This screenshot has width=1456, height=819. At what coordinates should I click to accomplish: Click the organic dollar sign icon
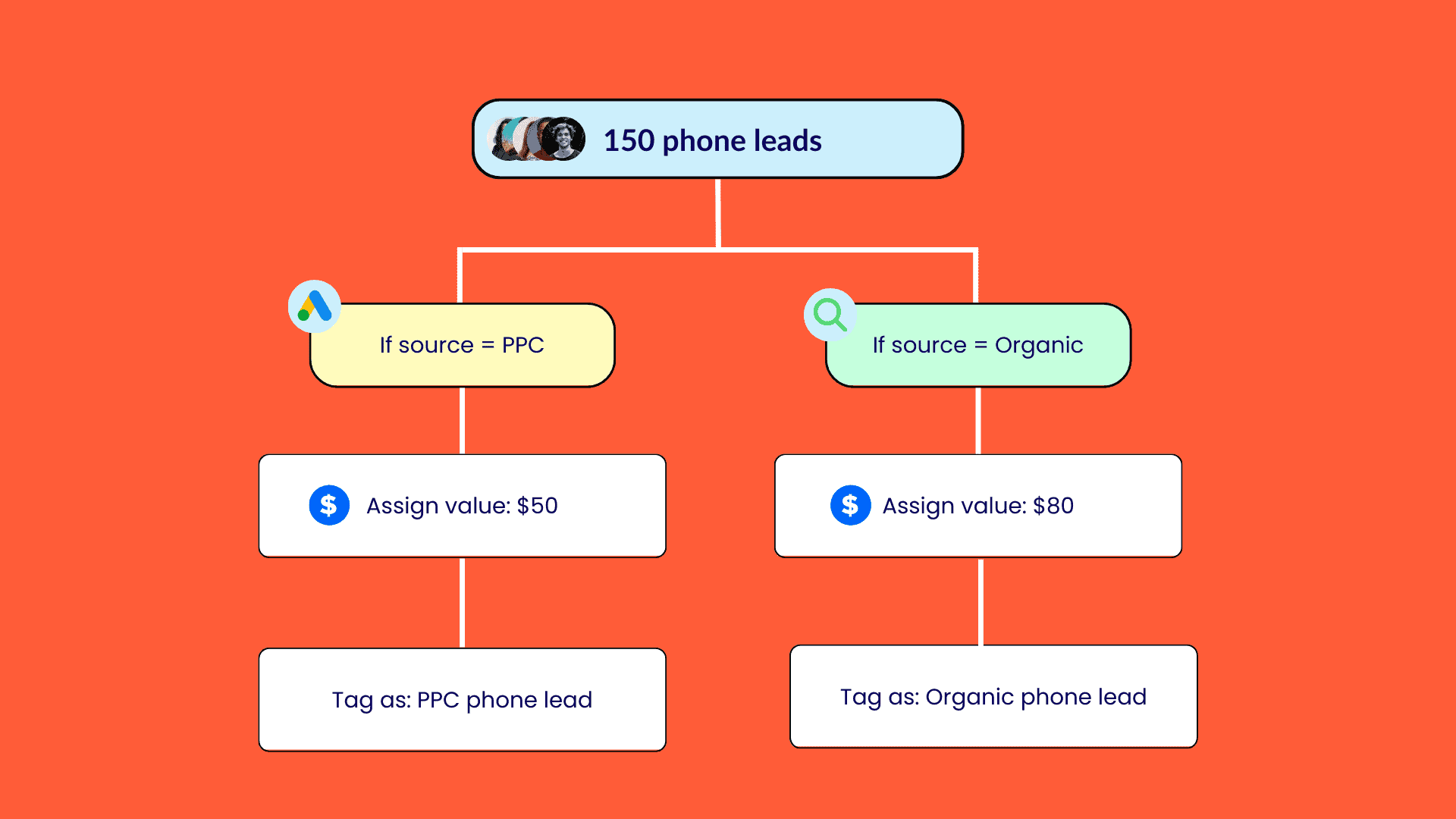848,505
